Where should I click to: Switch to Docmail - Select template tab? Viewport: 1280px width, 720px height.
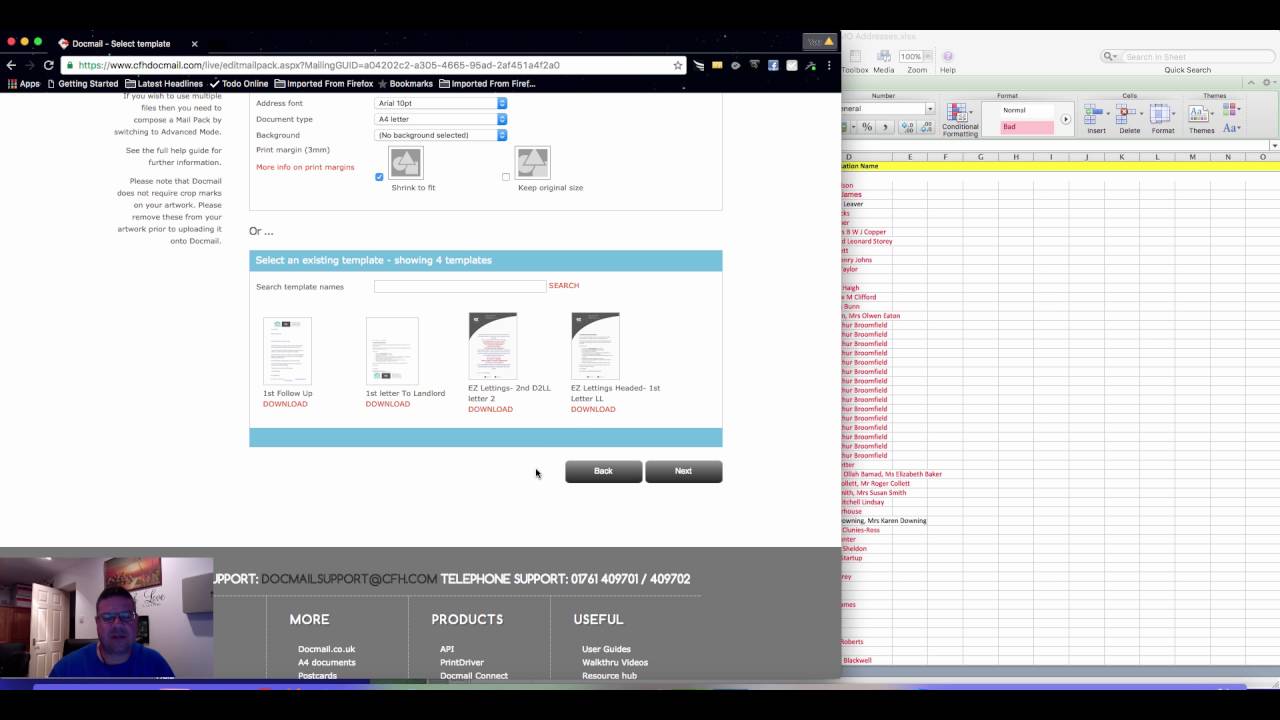click(125, 44)
